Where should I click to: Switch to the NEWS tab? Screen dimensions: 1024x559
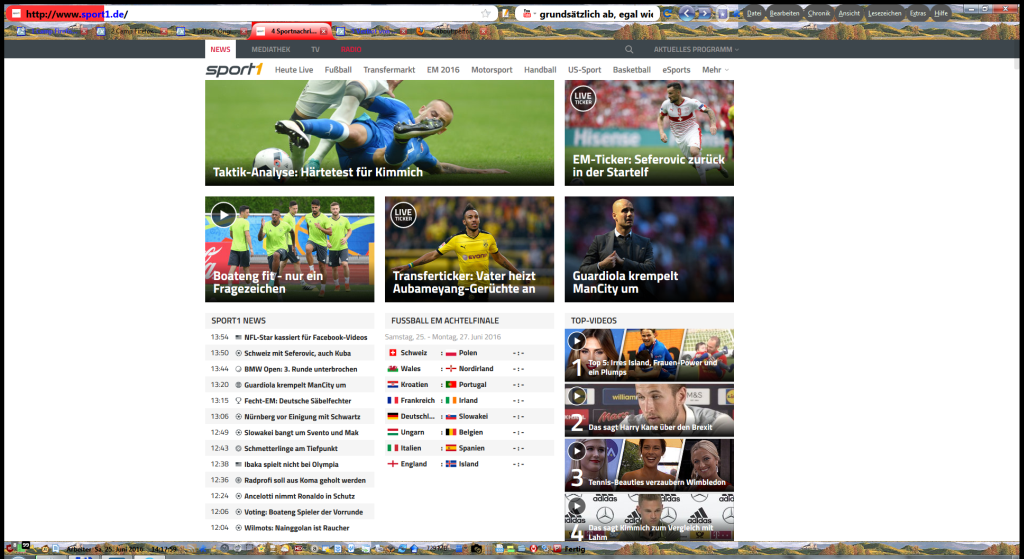pos(220,50)
